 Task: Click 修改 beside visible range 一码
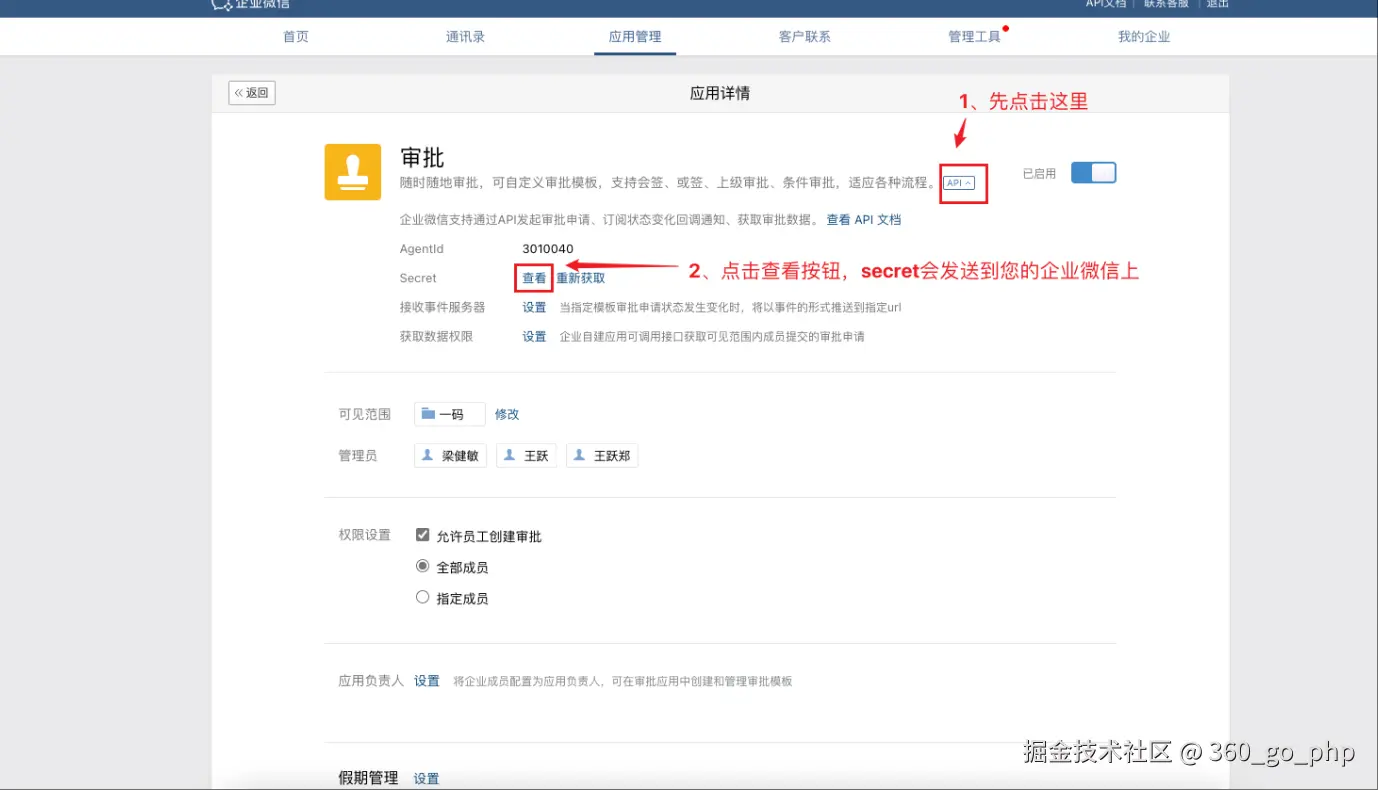point(507,414)
